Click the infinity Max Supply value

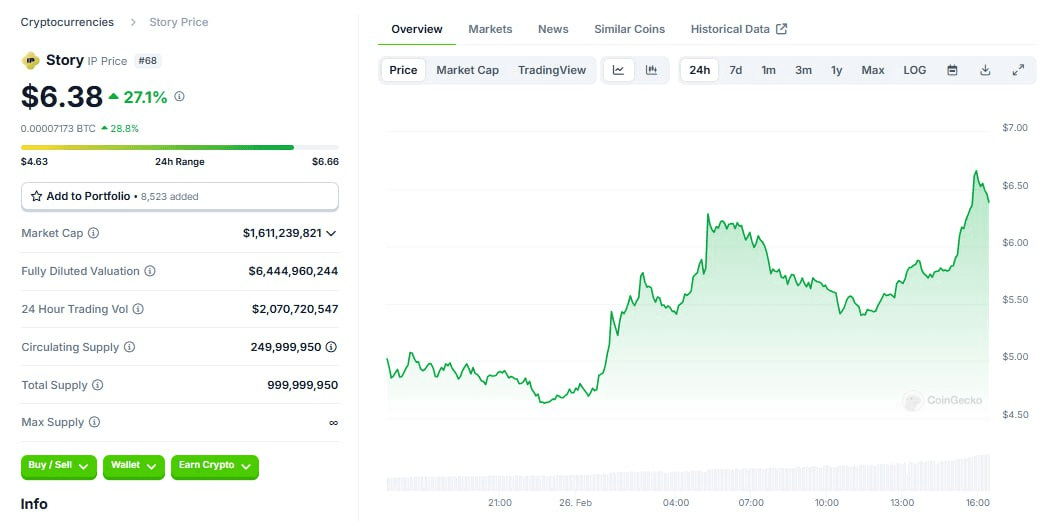(334, 422)
